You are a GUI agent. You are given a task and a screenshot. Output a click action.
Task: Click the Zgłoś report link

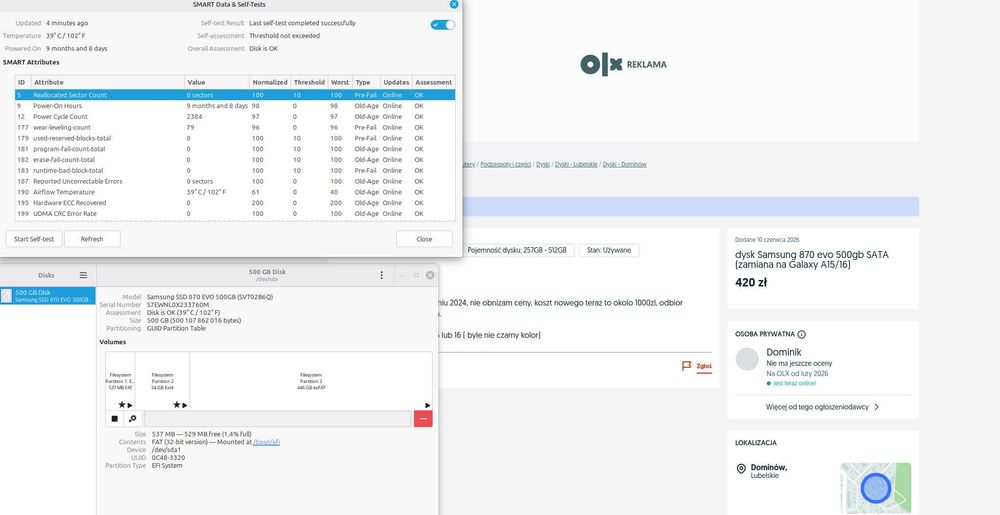(x=704, y=366)
